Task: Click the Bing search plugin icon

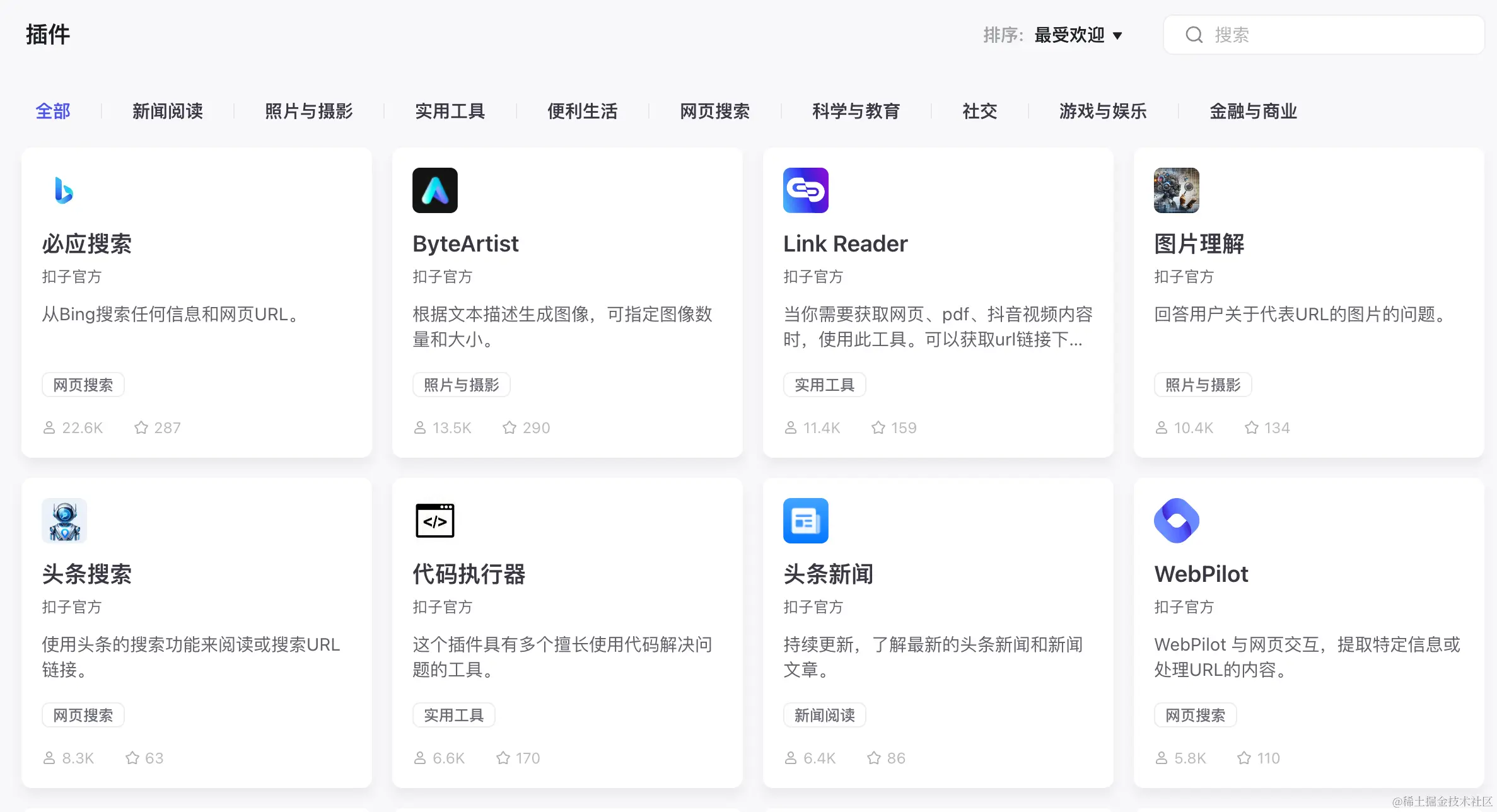Action: [64, 190]
